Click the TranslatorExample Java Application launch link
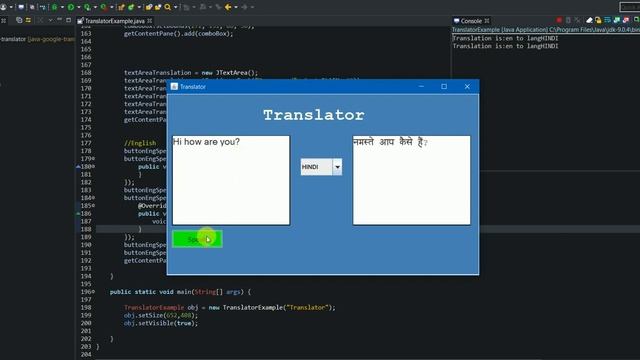640x360 pixels. tap(546, 30)
